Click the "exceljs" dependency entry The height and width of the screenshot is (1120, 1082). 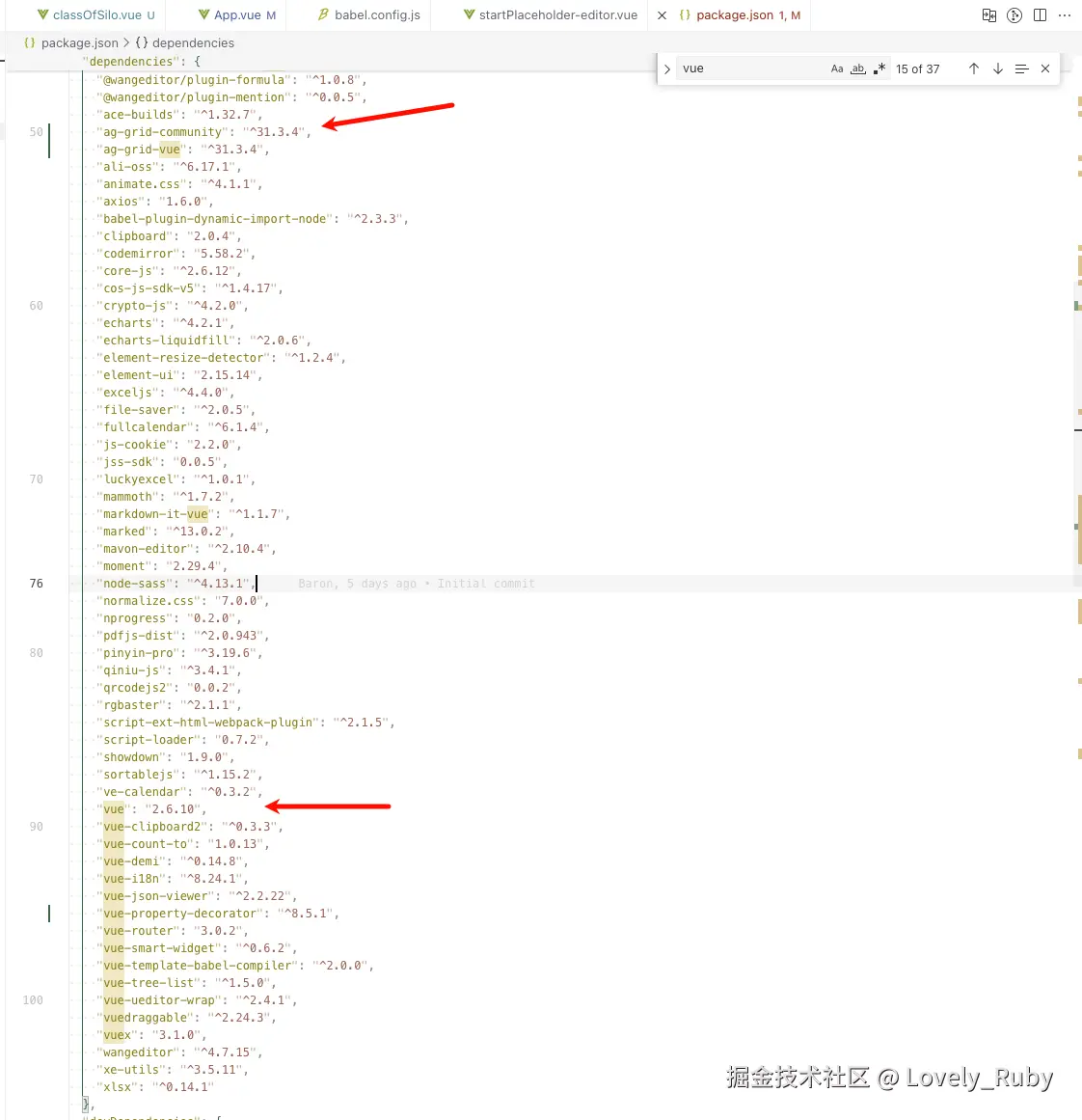click(x=166, y=392)
